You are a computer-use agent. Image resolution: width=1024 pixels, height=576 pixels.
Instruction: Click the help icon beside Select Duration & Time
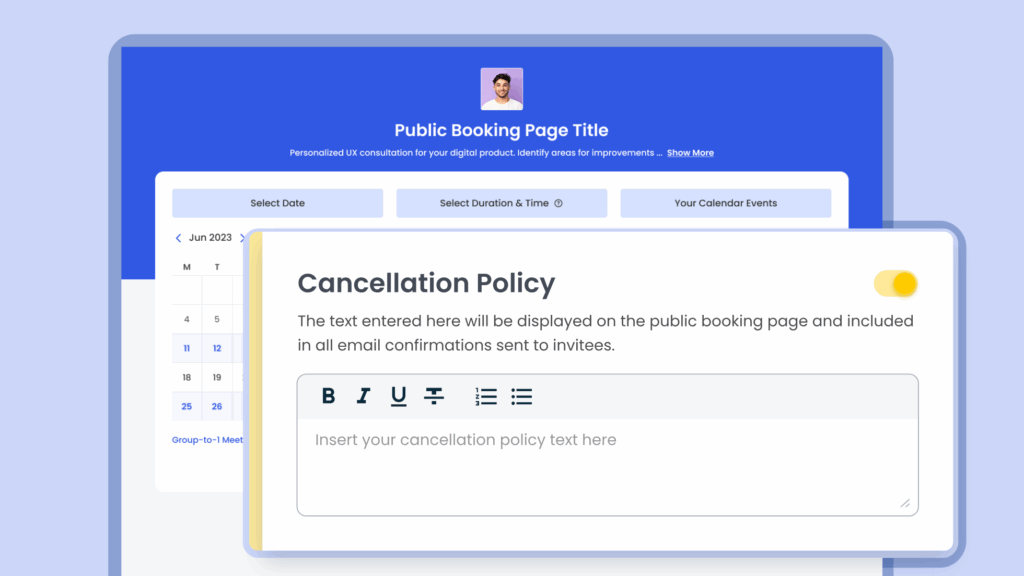pos(558,203)
